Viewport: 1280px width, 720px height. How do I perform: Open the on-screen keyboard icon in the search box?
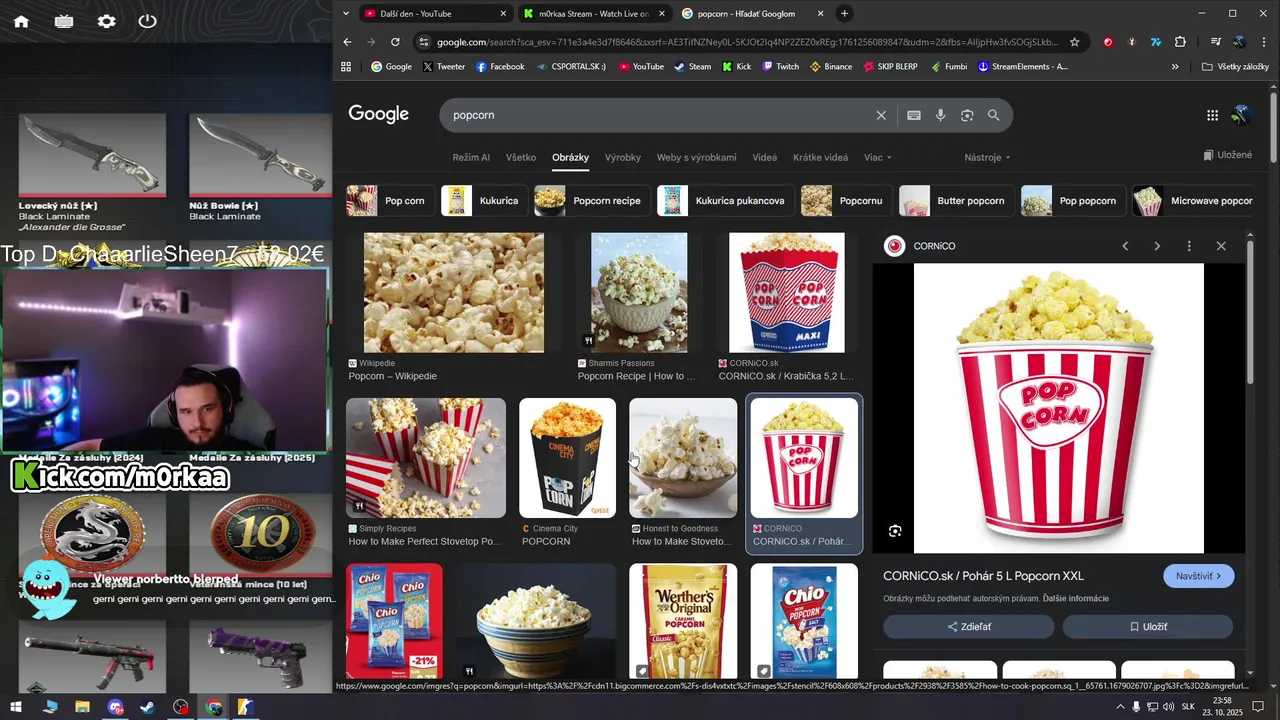914,115
